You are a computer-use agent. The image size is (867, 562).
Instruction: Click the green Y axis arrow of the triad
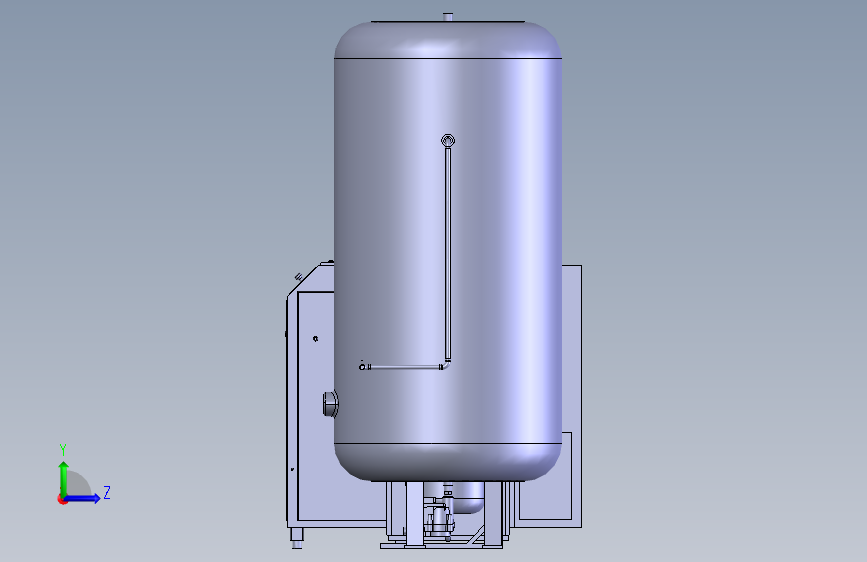click(x=64, y=478)
